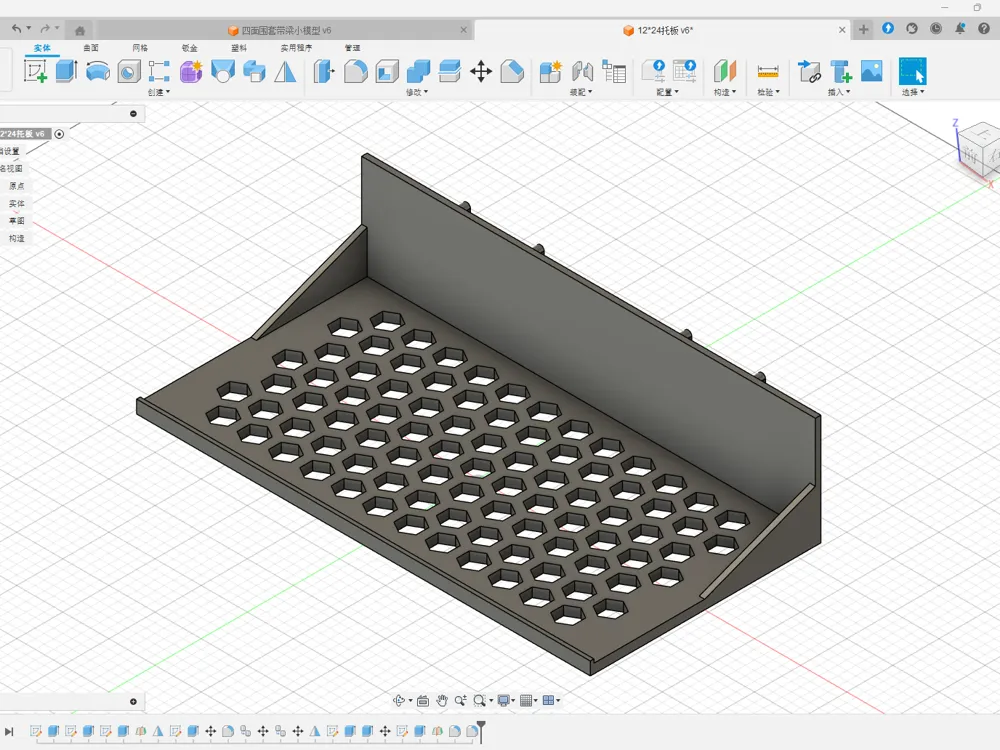Collapse the browser panel minus button
Image resolution: width=1000 pixels, height=750 pixels.
click(133, 114)
